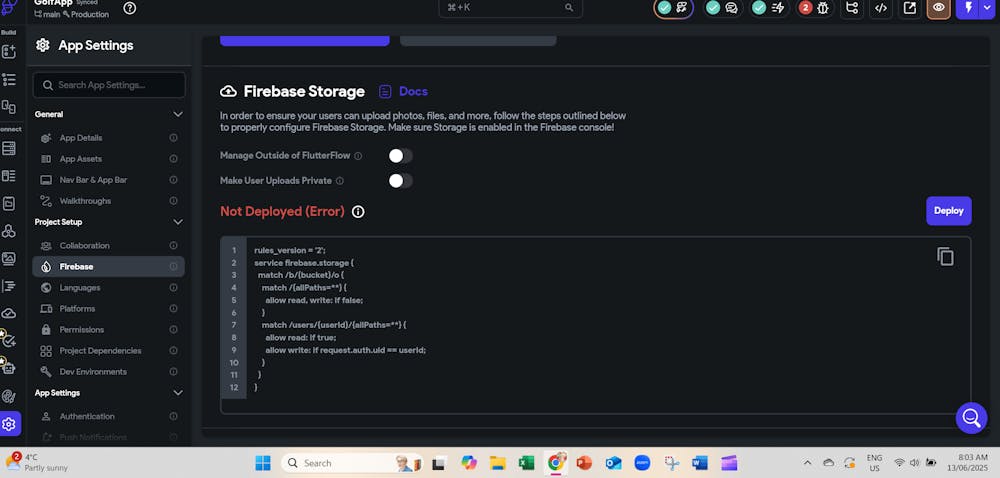The height and width of the screenshot is (478, 1000).
Task: Open the comments chat bubble icon
Action: [x=732, y=8]
